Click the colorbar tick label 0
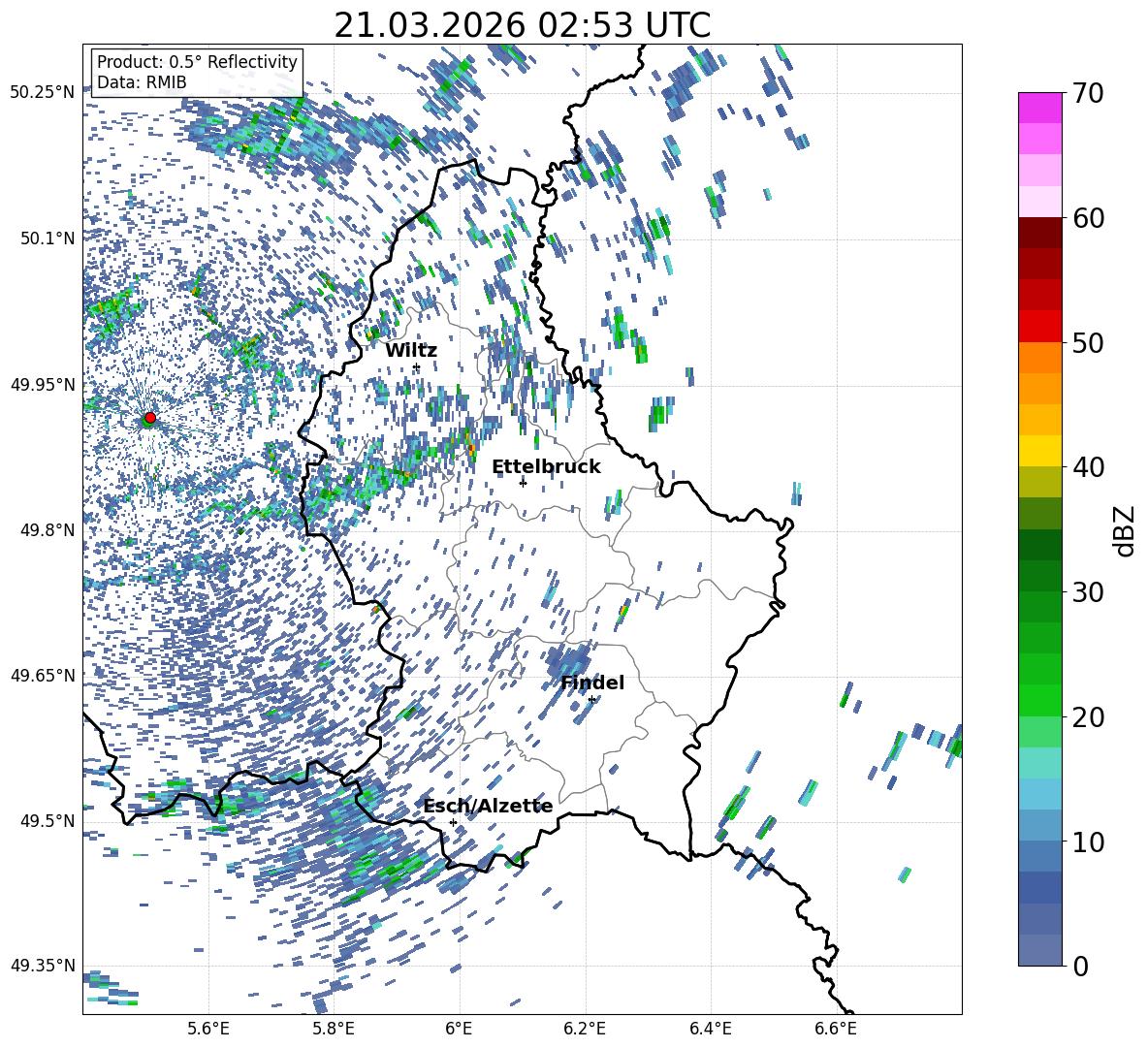Viewport: 1148px width, 1048px height. click(x=1080, y=966)
